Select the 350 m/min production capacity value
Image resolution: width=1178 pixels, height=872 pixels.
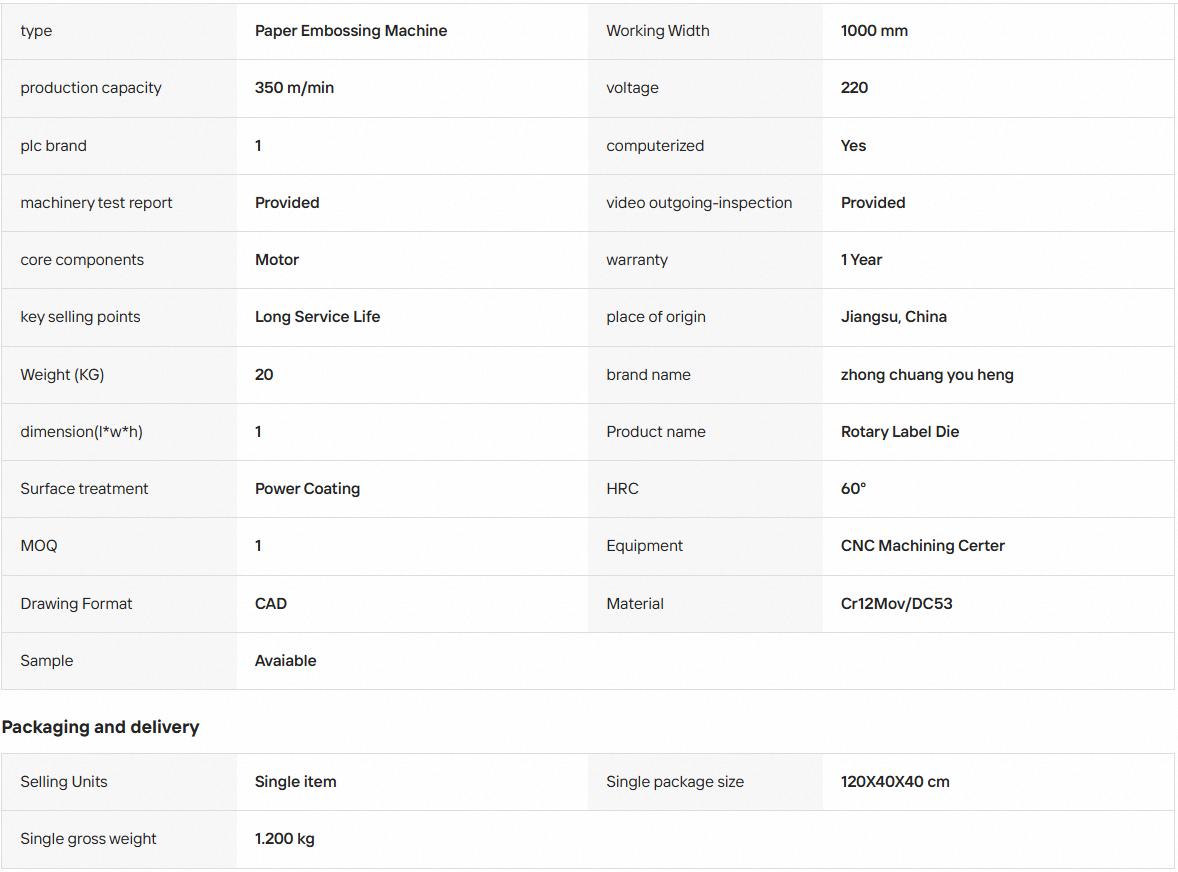(294, 88)
